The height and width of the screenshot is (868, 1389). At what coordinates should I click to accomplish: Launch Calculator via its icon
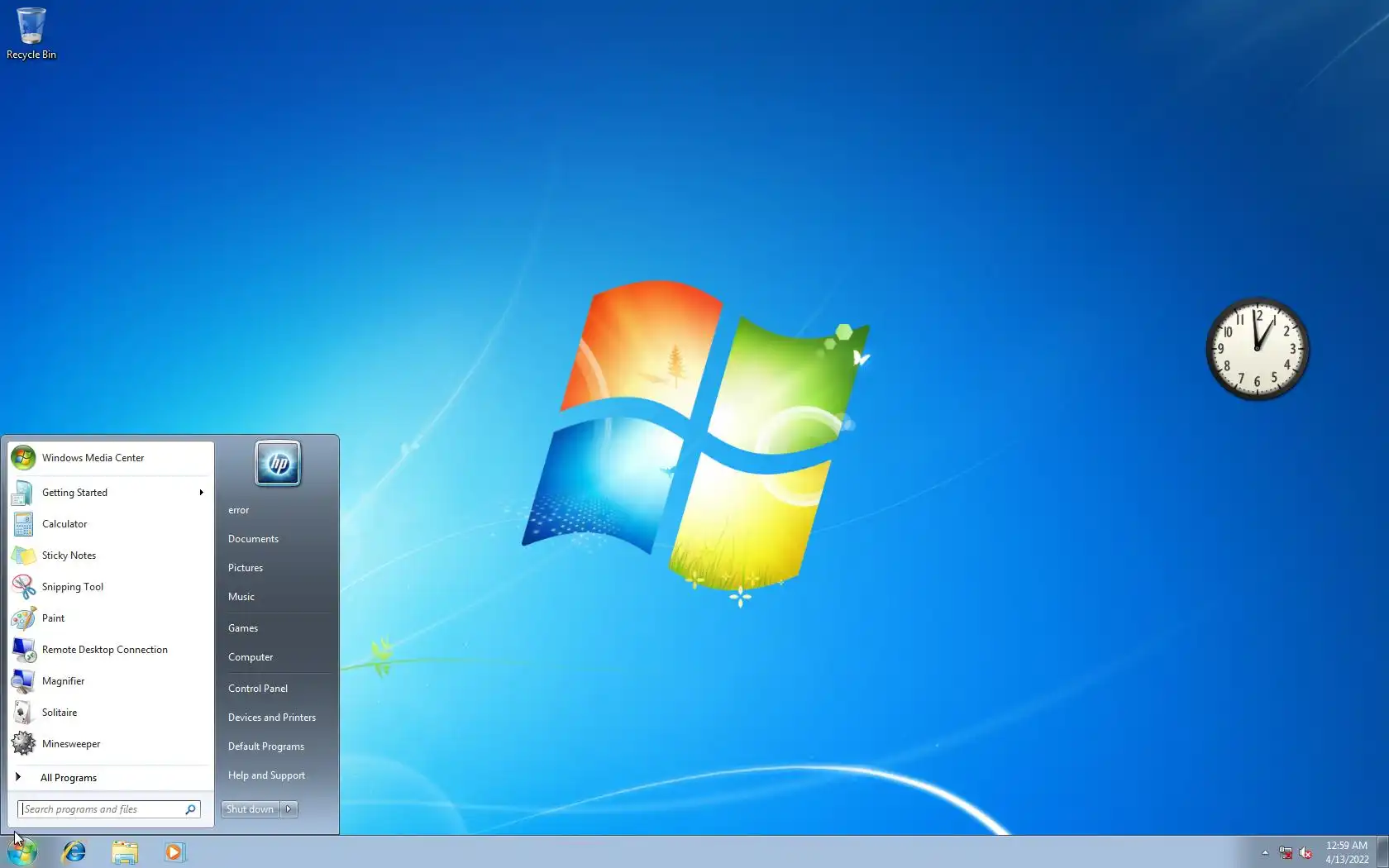(x=23, y=524)
